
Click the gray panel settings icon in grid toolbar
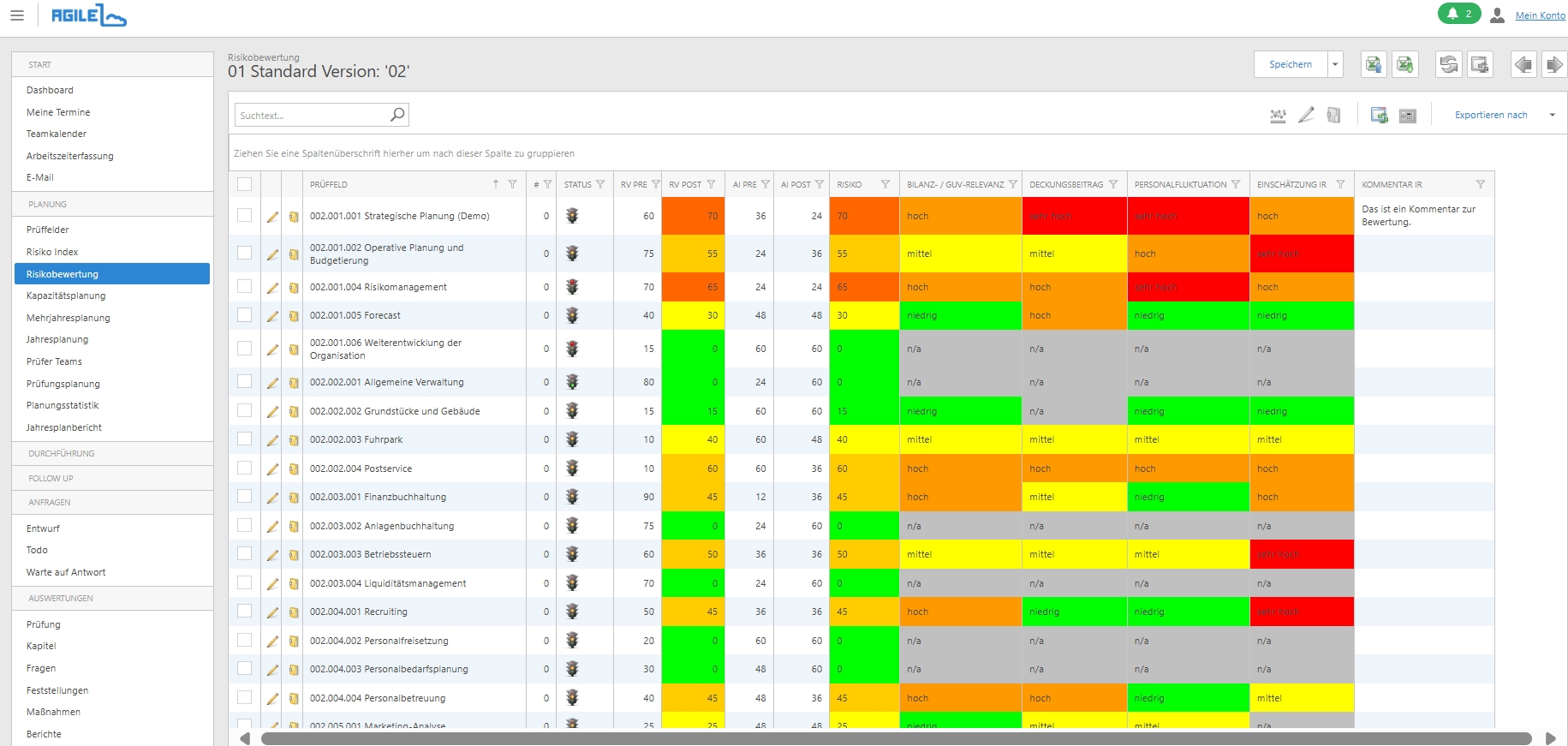[x=1408, y=116]
